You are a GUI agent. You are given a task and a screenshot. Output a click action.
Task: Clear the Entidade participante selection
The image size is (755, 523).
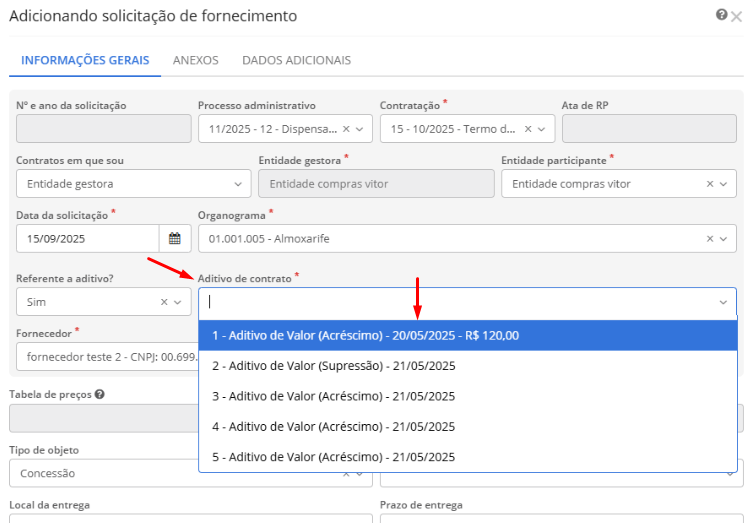710,184
